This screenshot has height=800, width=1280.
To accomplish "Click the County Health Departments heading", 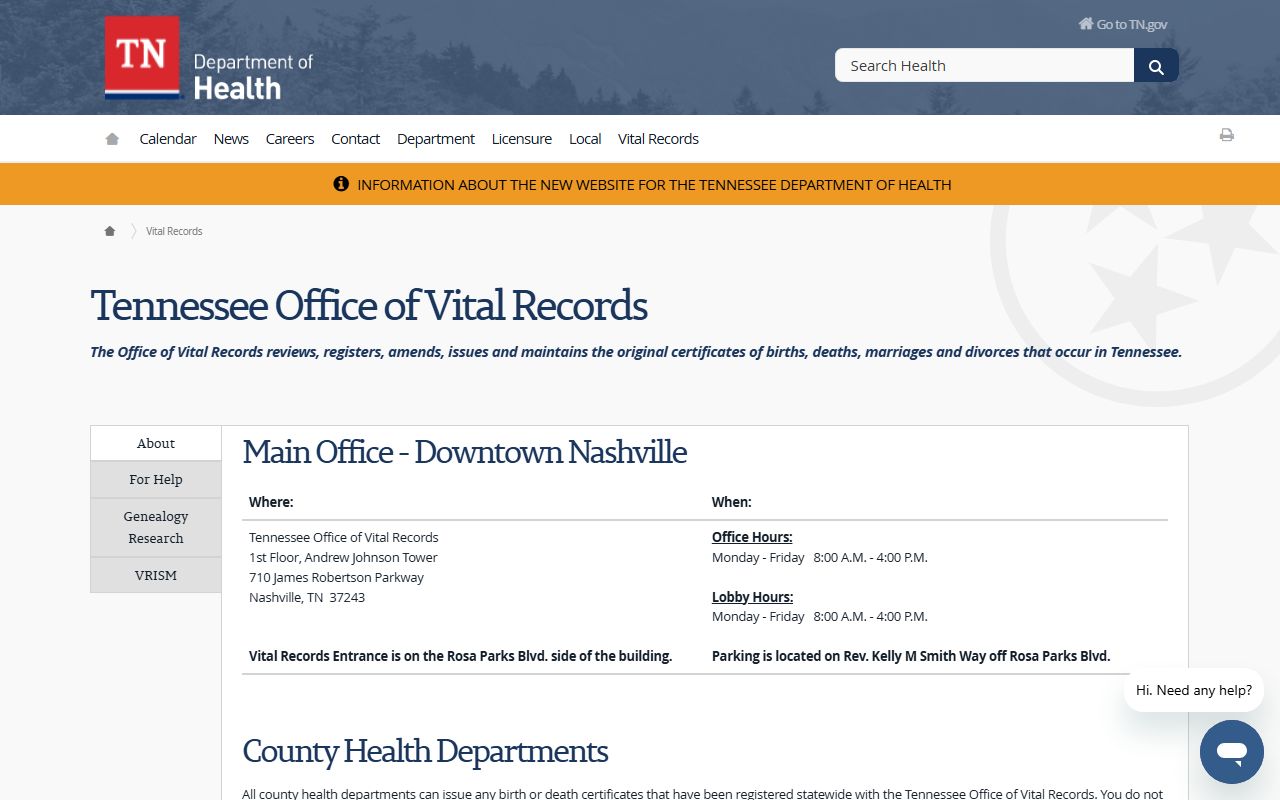I will pyautogui.click(x=425, y=751).
